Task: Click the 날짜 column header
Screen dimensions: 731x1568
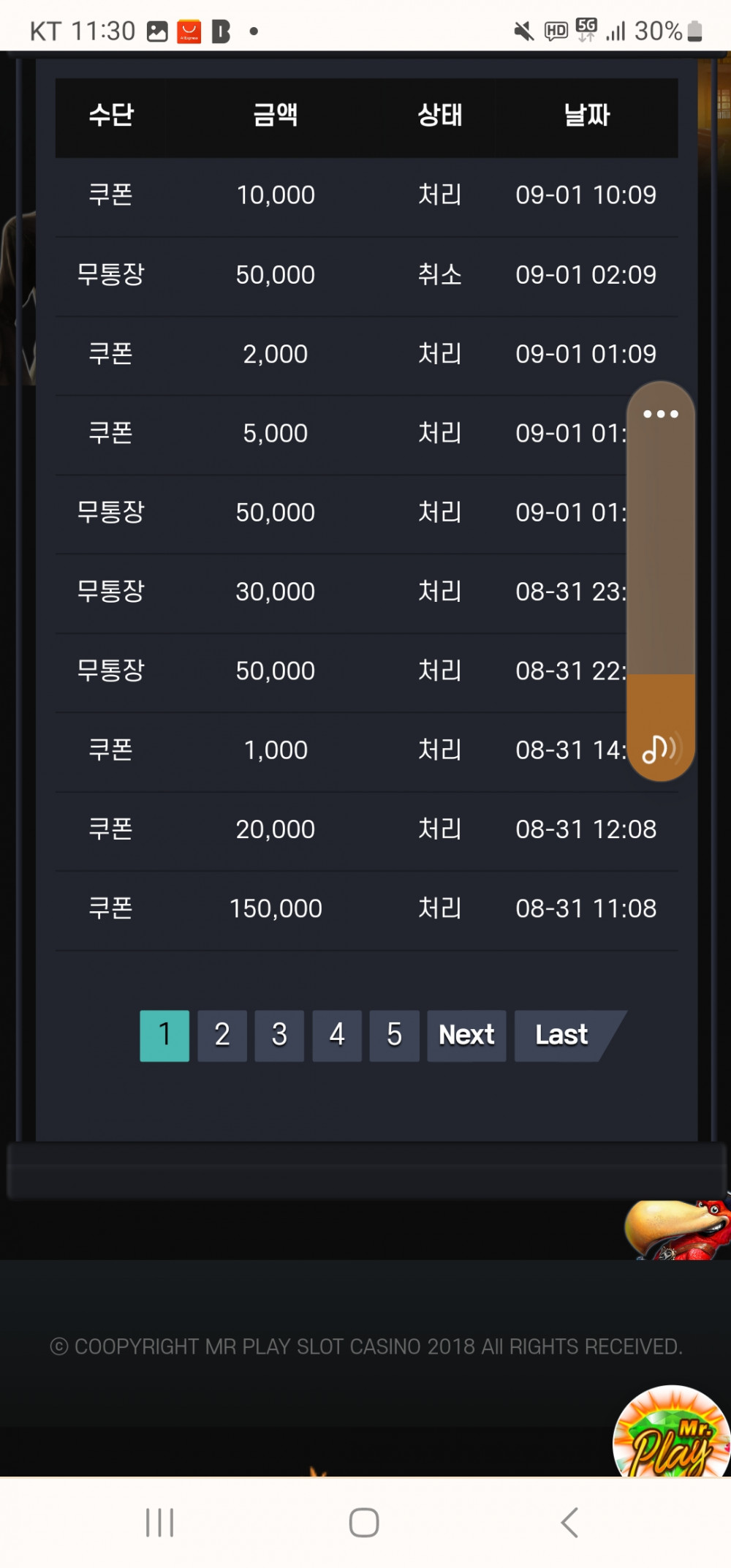Action: (586, 116)
